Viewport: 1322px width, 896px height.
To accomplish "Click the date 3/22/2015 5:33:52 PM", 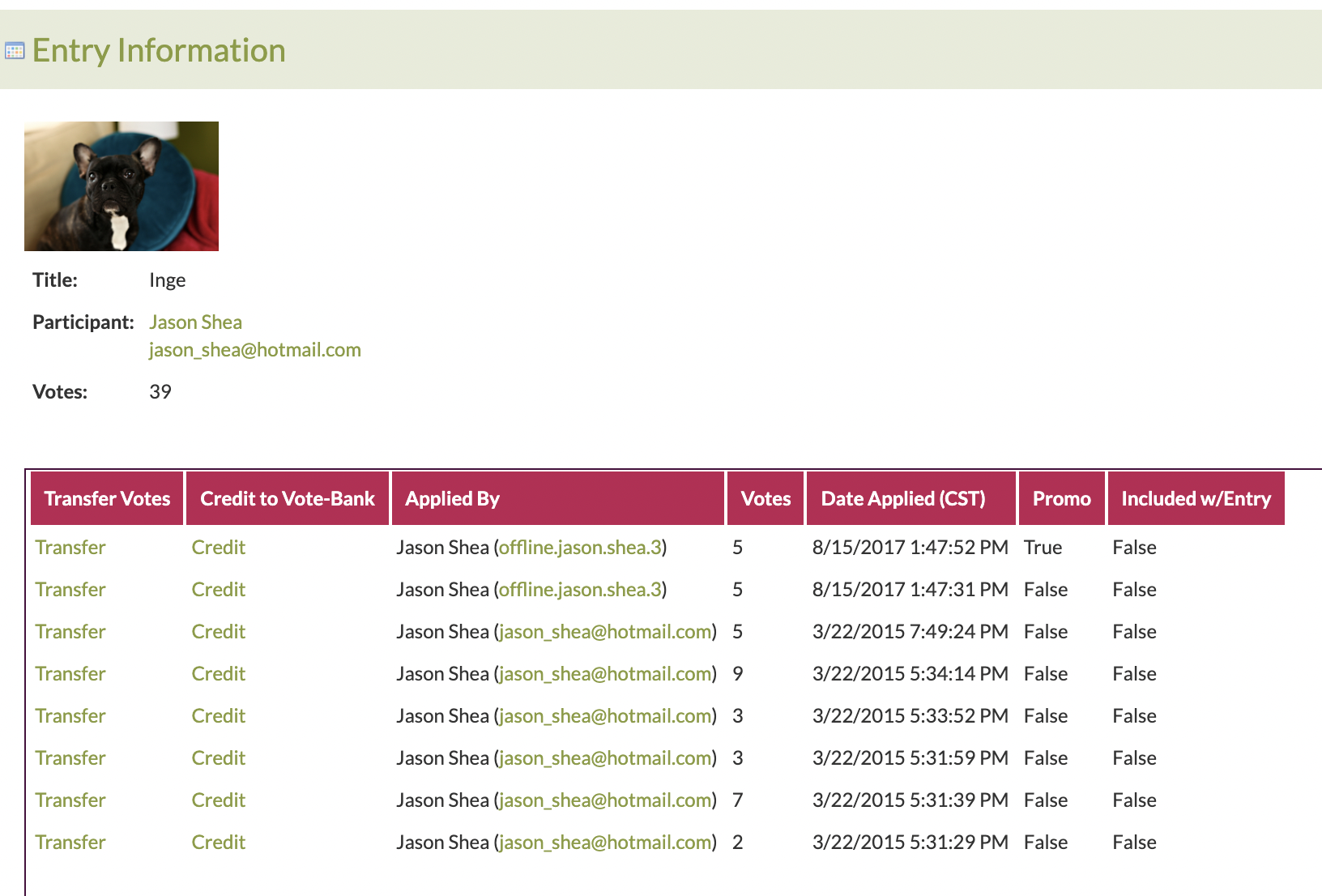I will [910, 716].
